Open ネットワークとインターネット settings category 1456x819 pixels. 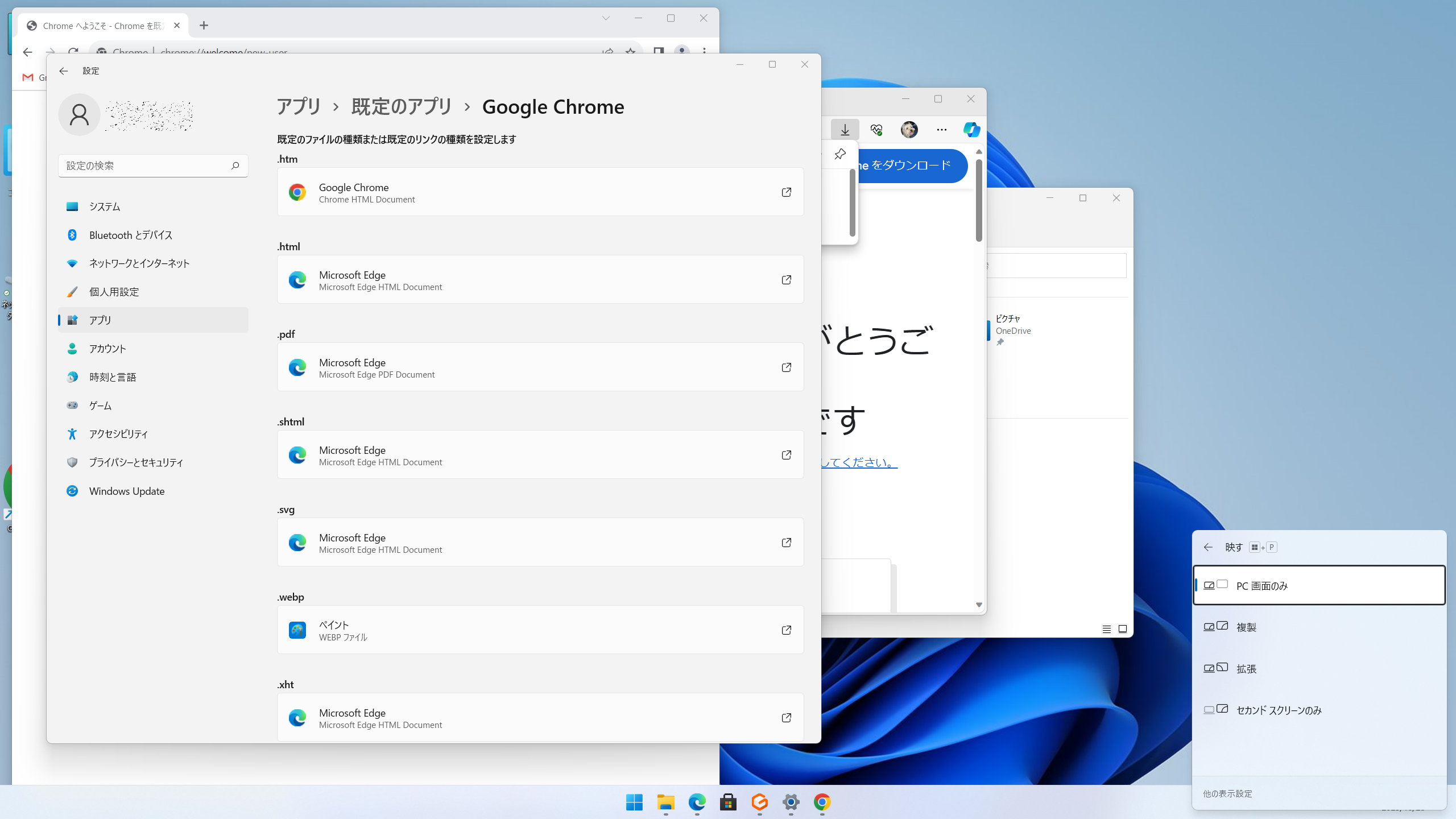pos(153,263)
